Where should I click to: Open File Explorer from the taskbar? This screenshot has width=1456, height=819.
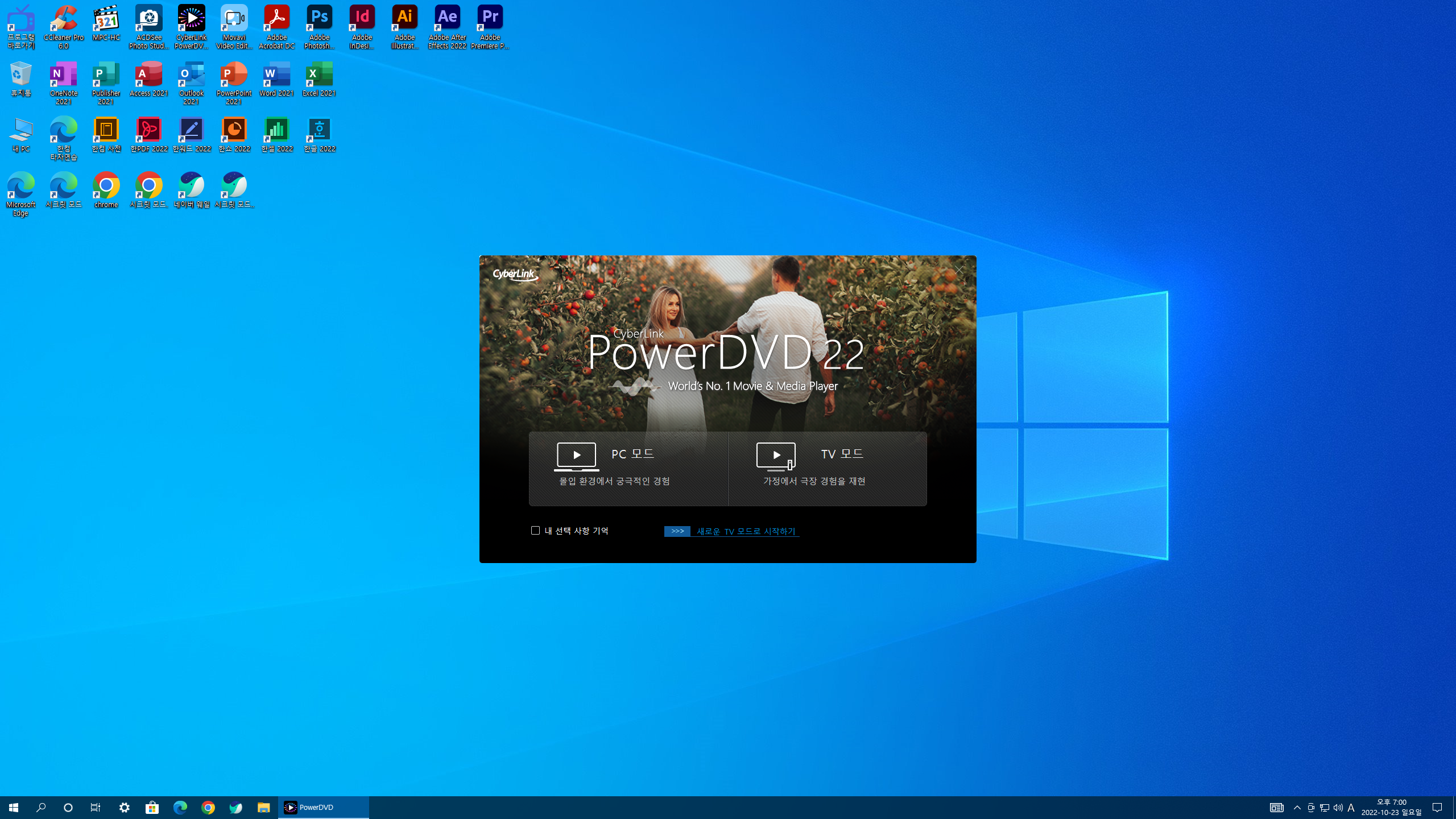(263, 808)
